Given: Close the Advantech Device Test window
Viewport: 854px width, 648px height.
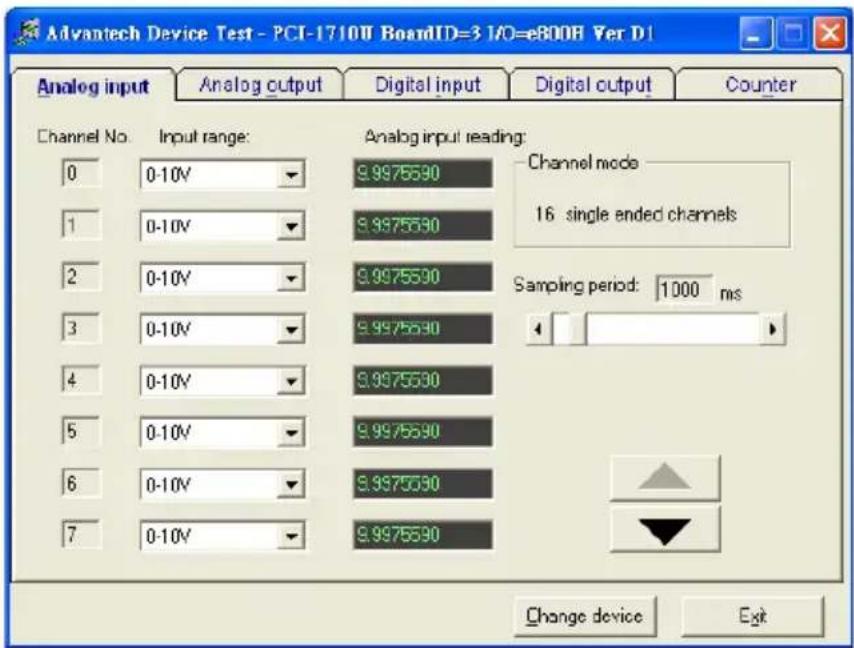Looking at the screenshot, I should 829,34.
